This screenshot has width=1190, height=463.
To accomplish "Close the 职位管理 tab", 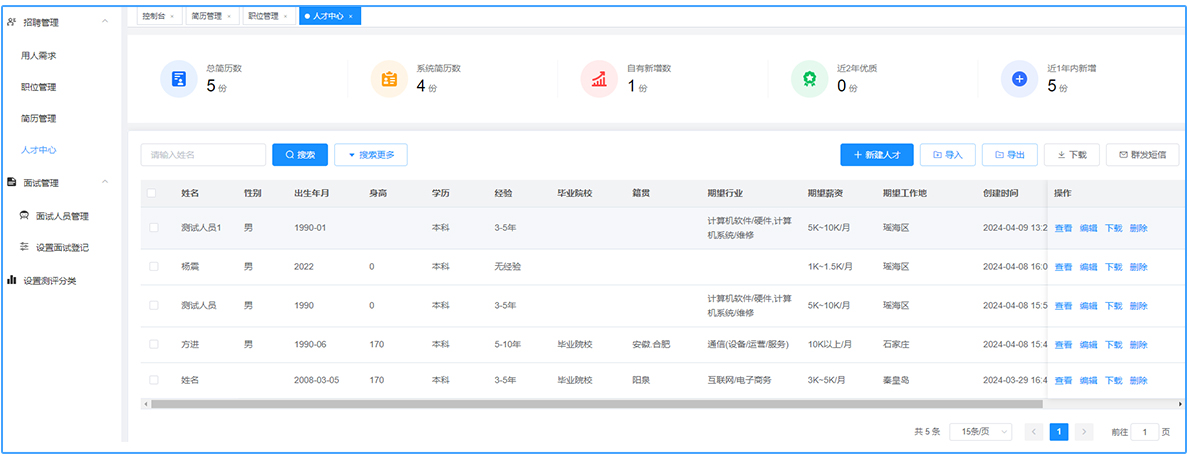I will coord(285,16).
